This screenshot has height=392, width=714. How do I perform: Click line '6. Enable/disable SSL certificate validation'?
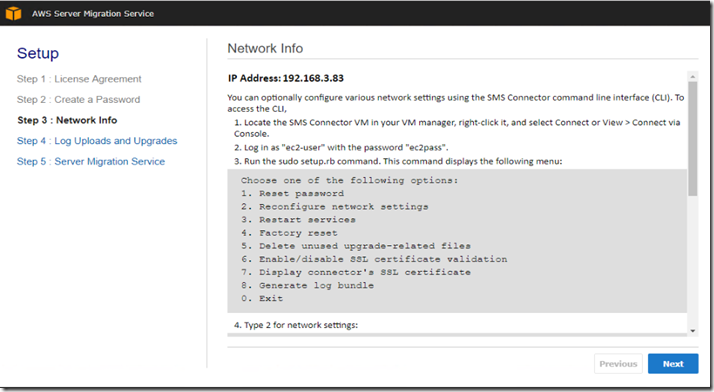coord(374,259)
